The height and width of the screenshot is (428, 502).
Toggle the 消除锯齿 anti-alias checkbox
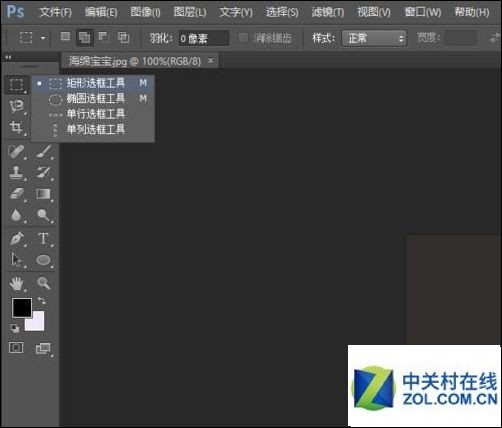(x=243, y=38)
